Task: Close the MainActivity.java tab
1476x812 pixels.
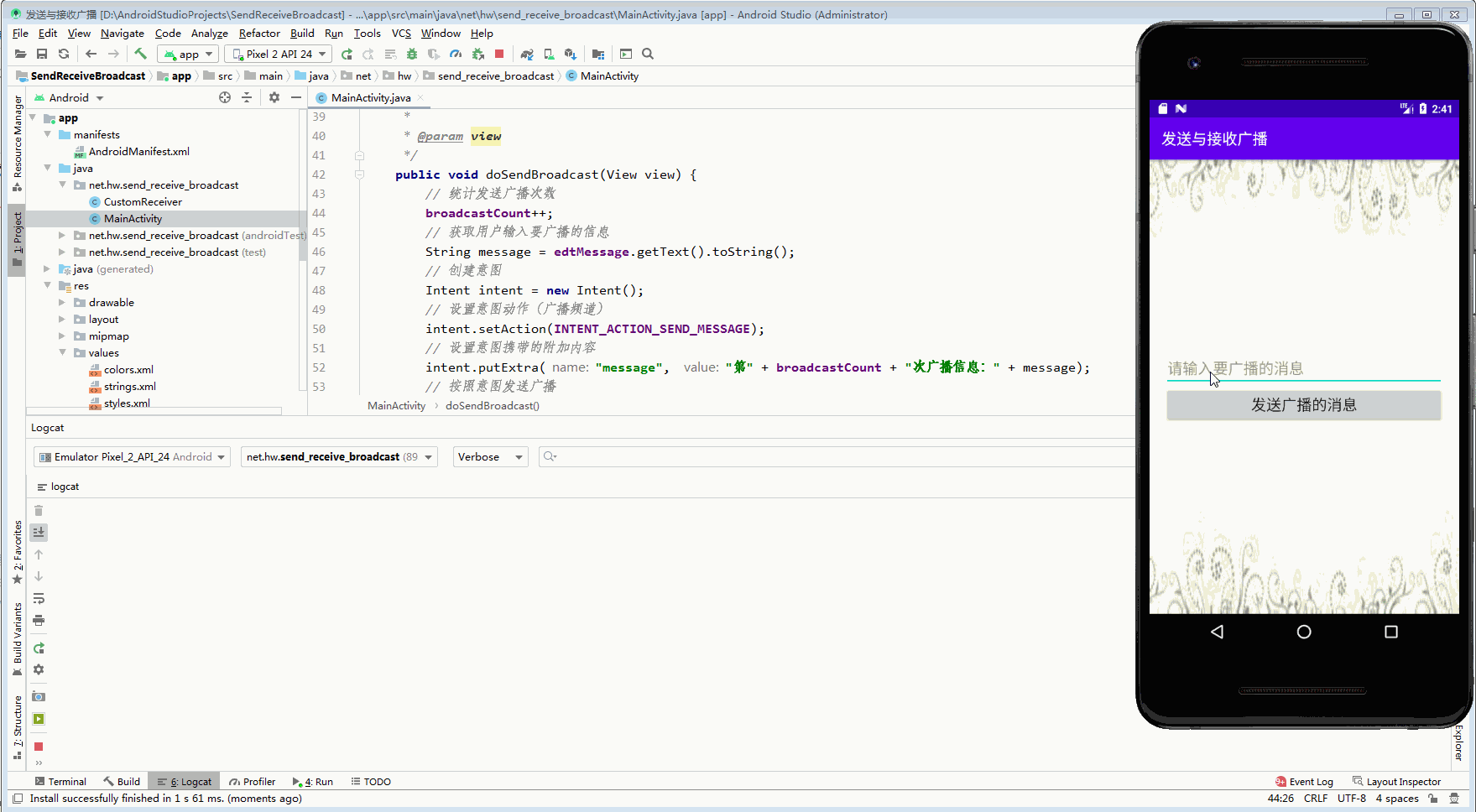Action: (x=420, y=97)
